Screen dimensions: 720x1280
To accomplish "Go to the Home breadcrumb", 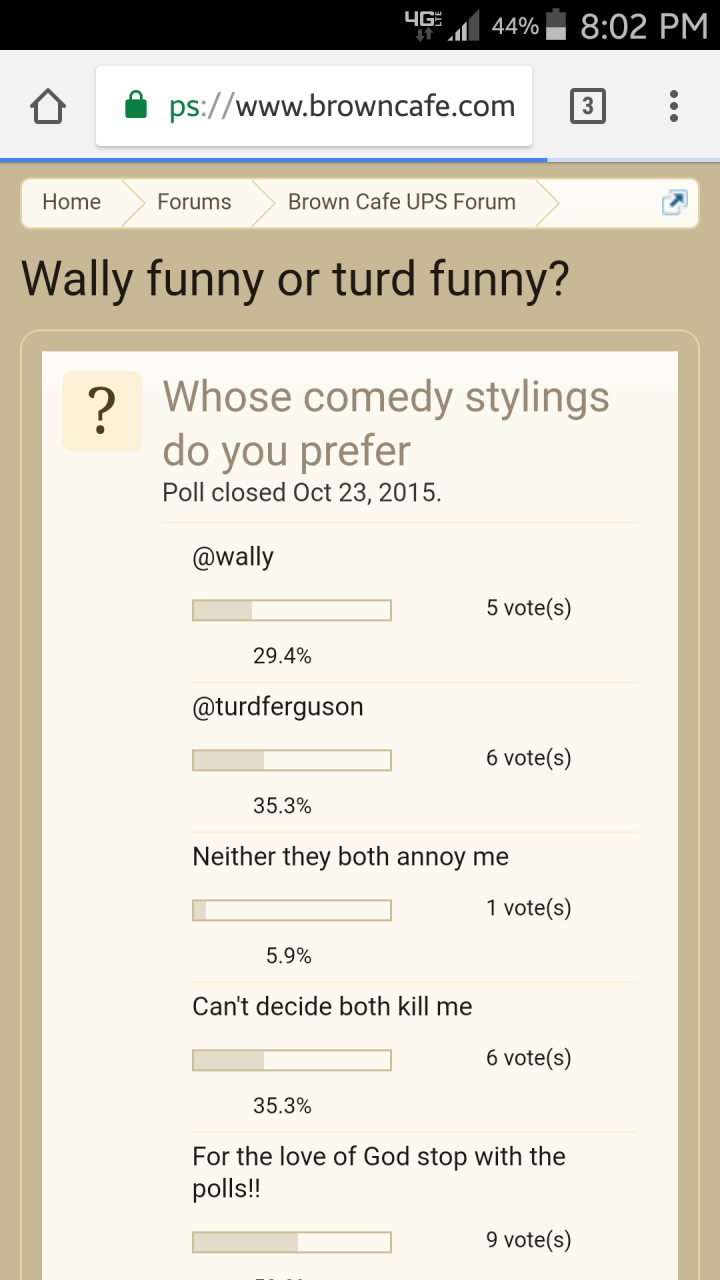I will (71, 202).
